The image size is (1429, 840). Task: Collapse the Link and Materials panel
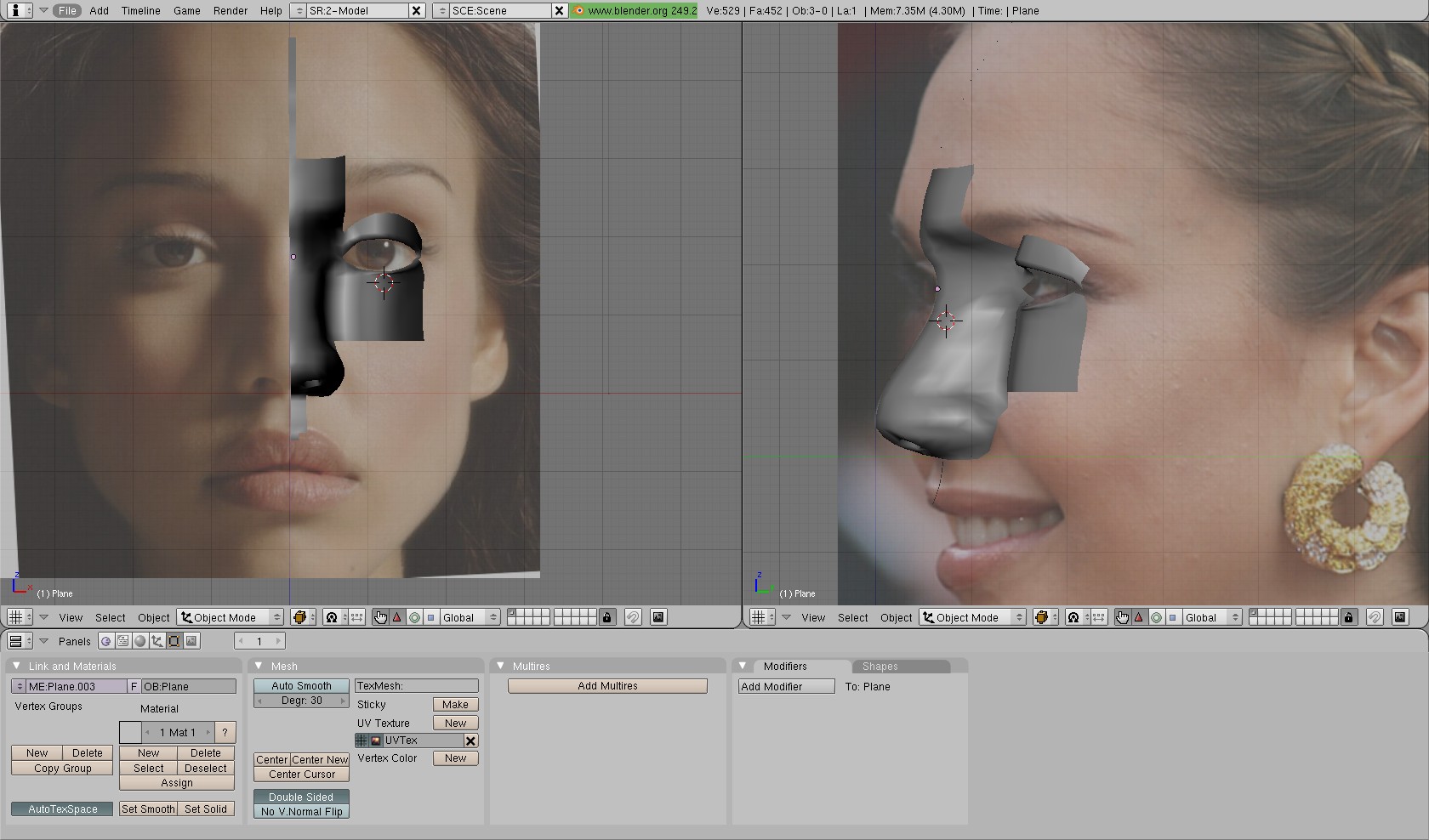(x=16, y=667)
